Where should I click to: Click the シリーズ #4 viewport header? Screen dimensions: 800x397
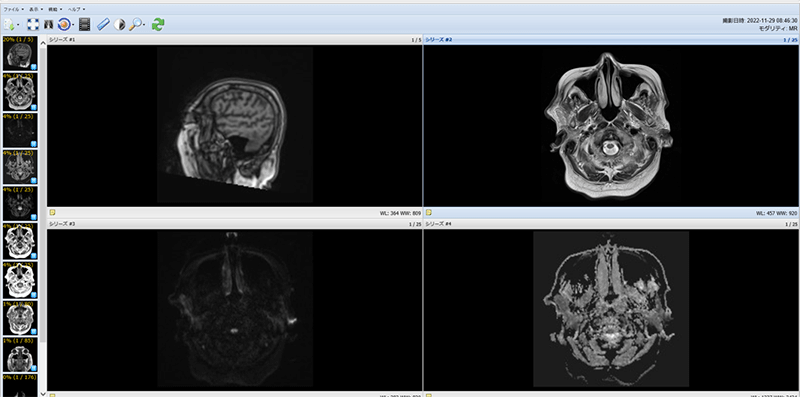coord(611,224)
